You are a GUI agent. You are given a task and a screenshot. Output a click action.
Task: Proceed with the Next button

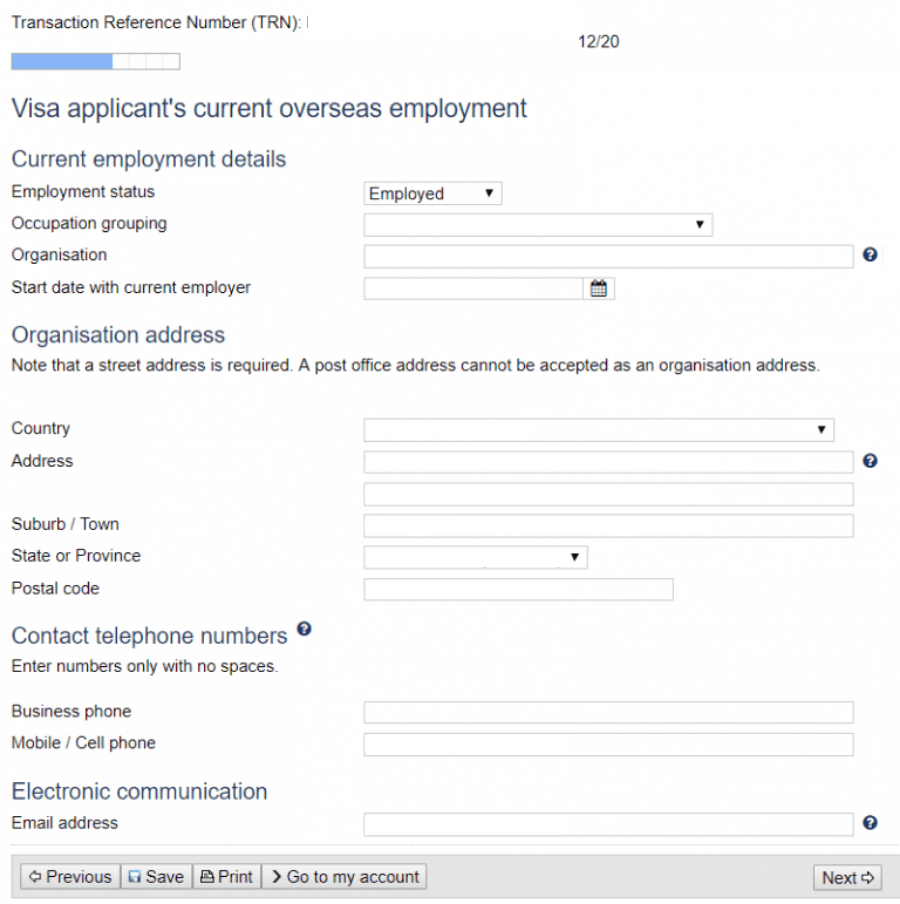click(847, 878)
